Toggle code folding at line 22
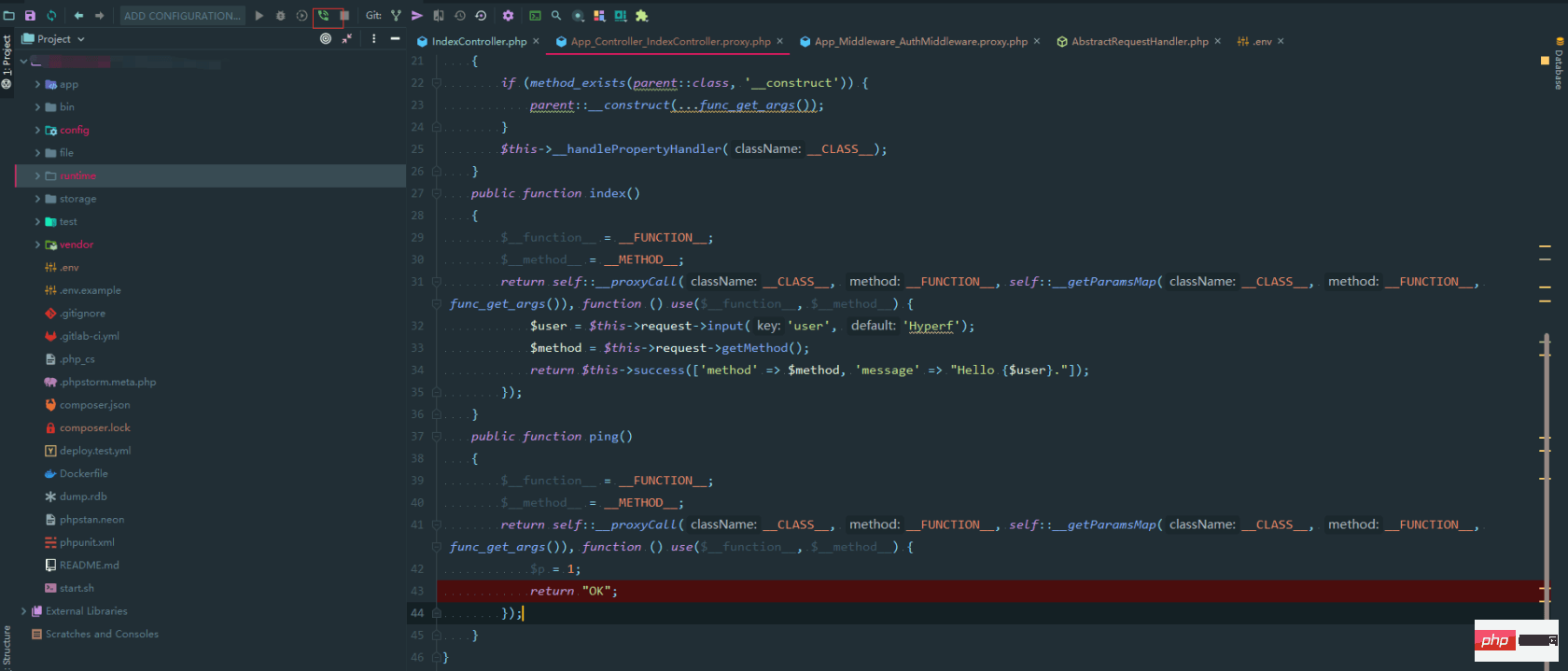1568x671 pixels. tap(436, 83)
